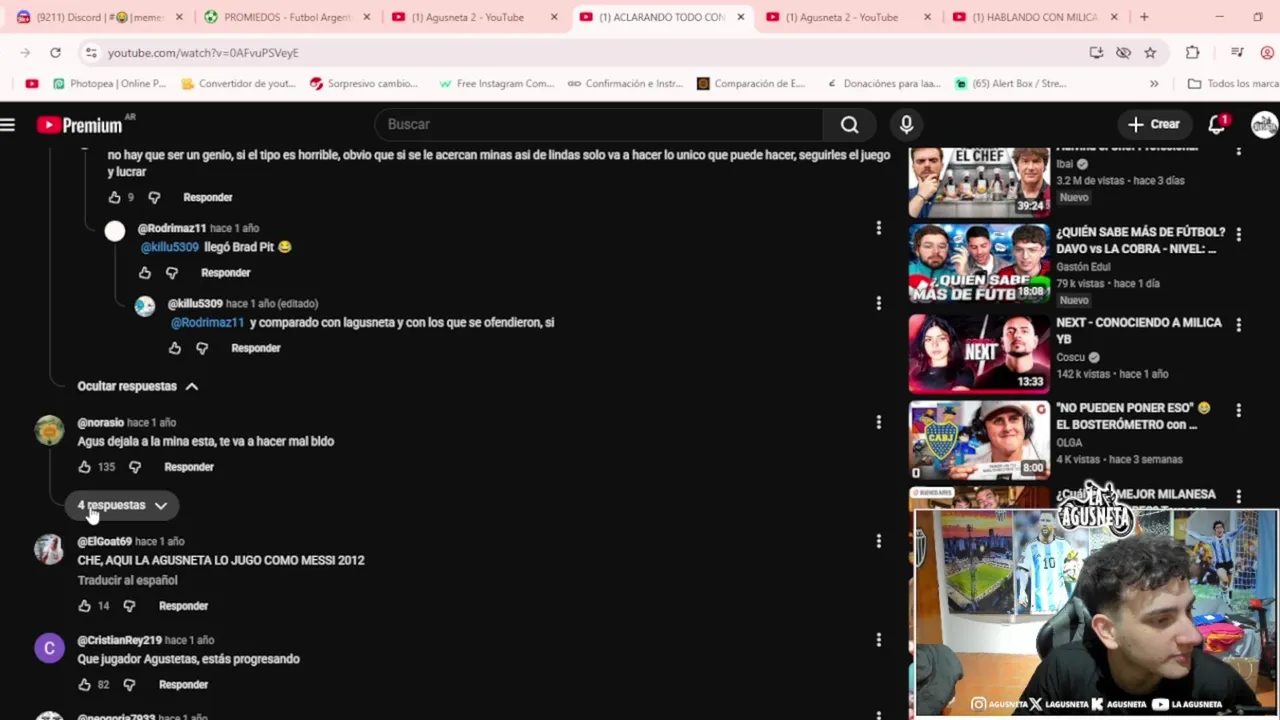Dislike the @Rodrimaz11 reply
The height and width of the screenshot is (720, 1280).
pyautogui.click(x=172, y=273)
